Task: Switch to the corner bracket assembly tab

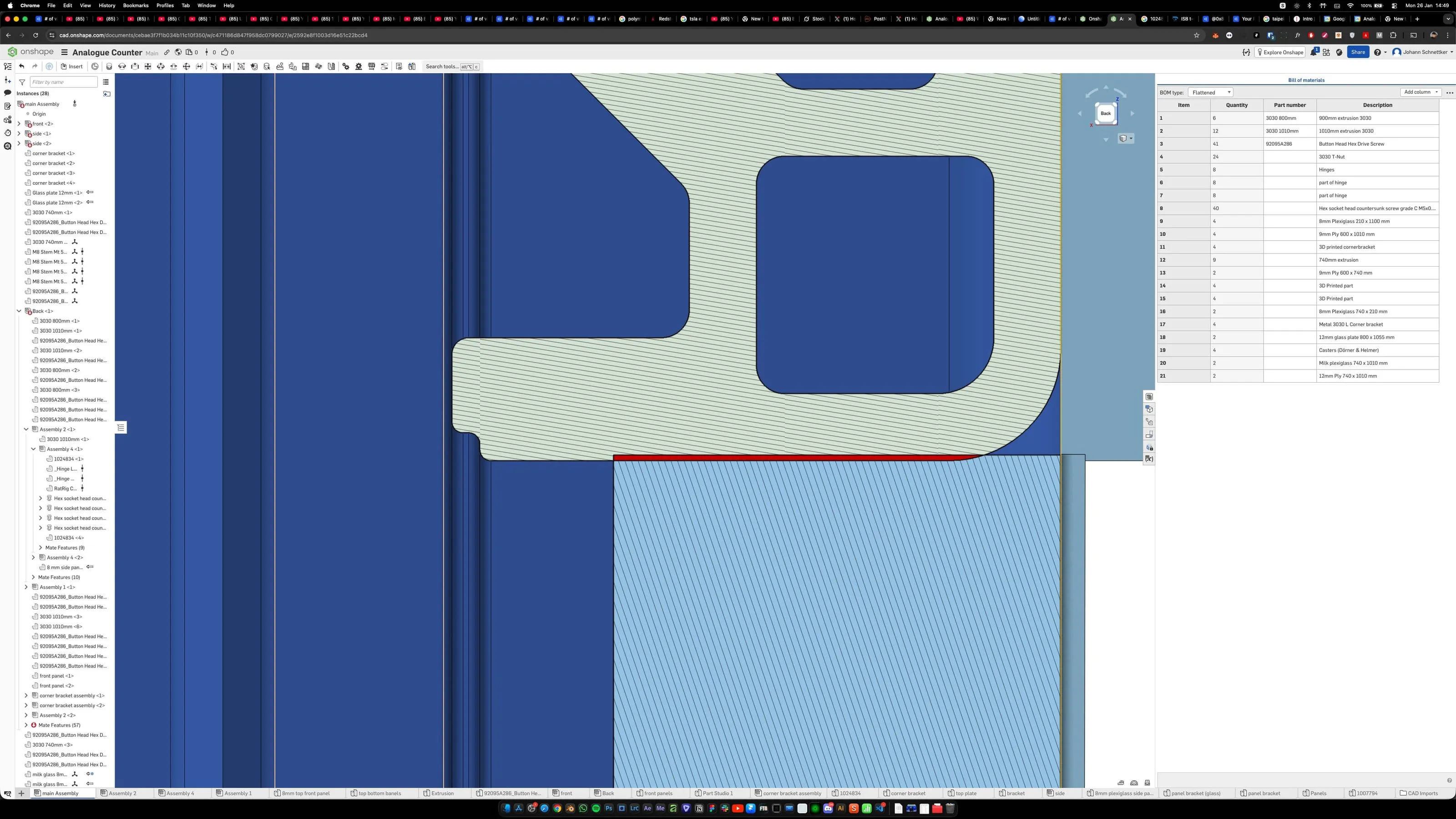Action: 788,793
